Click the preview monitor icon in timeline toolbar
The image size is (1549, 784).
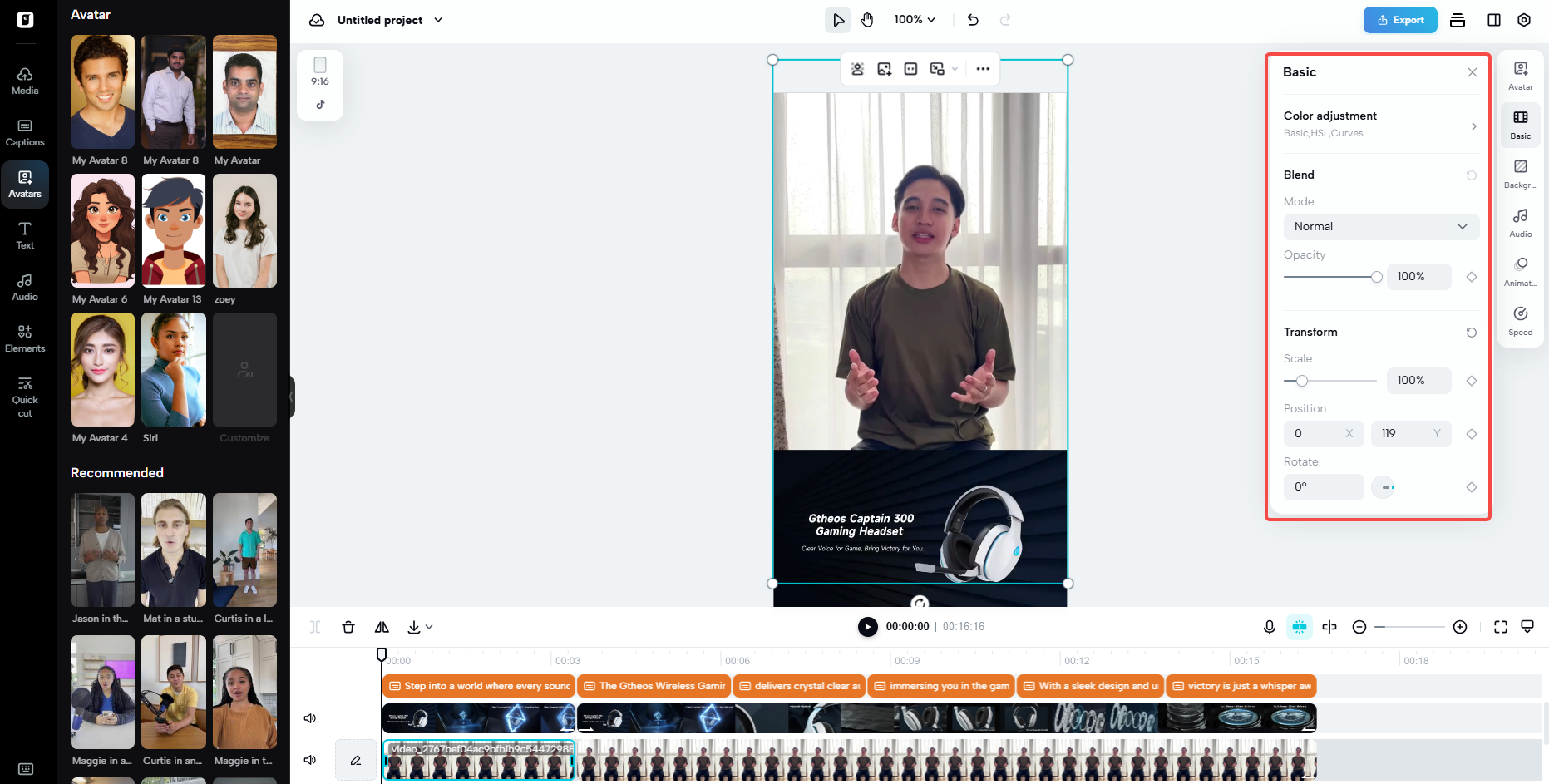click(x=1527, y=627)
